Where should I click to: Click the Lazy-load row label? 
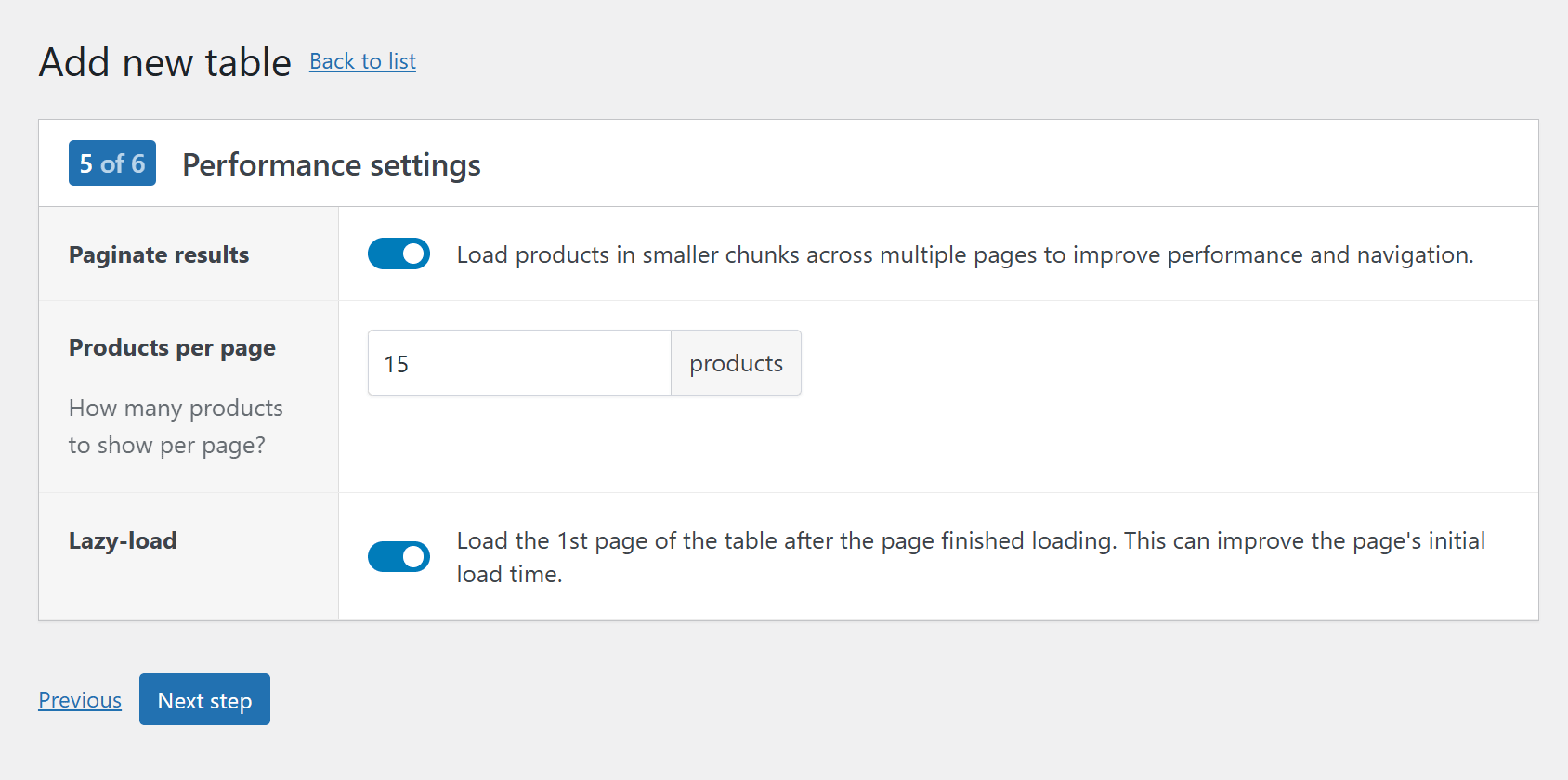pos(123,541)
